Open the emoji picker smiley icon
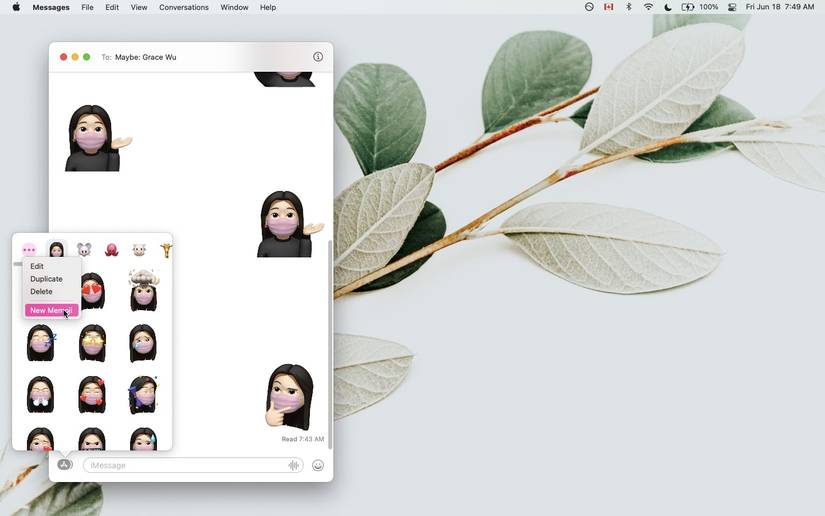The height and width of the screenshot is (516, 825). tap(318, 465)
